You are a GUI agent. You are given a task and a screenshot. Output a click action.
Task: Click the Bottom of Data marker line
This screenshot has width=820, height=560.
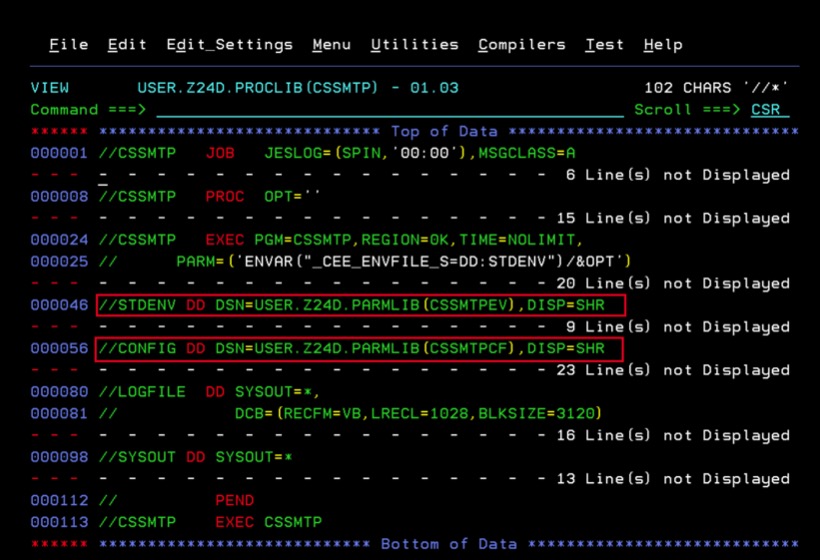point(415,544)
